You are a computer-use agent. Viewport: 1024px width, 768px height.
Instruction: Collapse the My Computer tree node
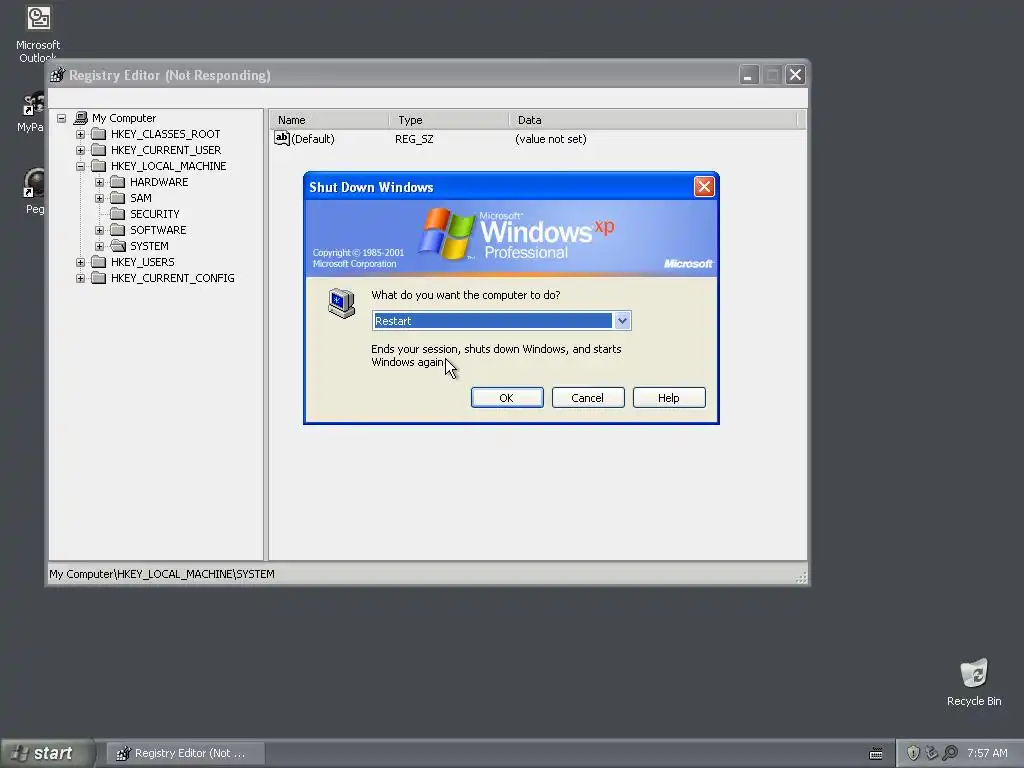tap(61, 118)
